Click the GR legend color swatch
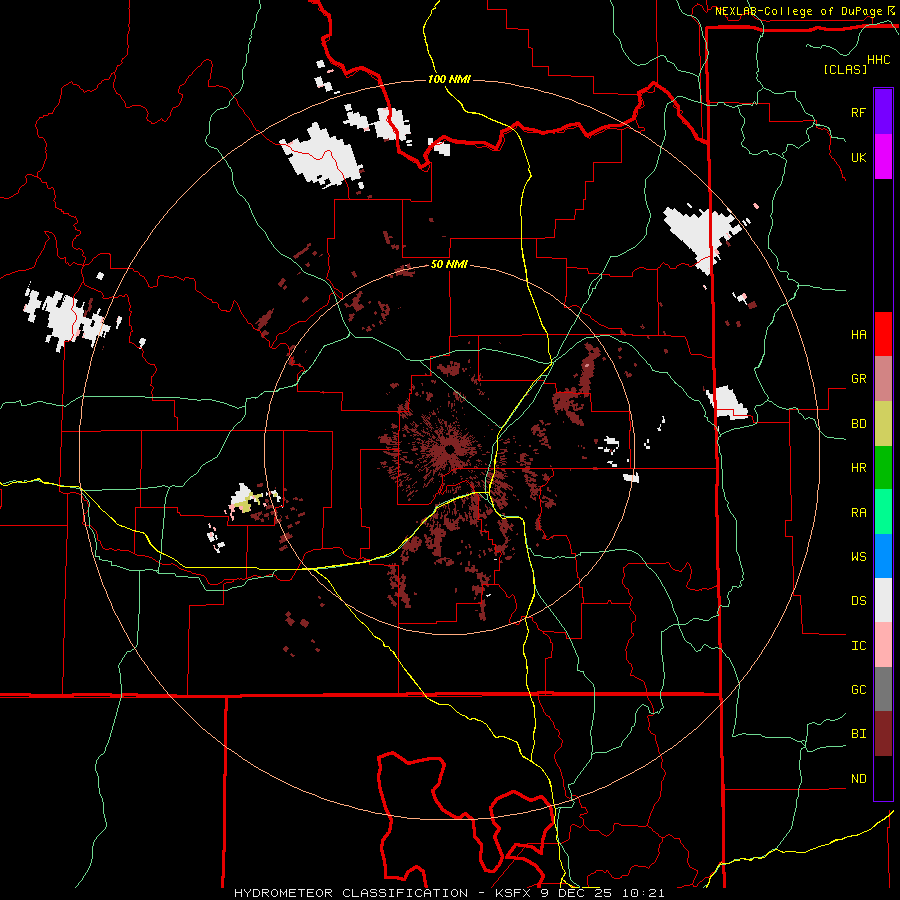 883,379
